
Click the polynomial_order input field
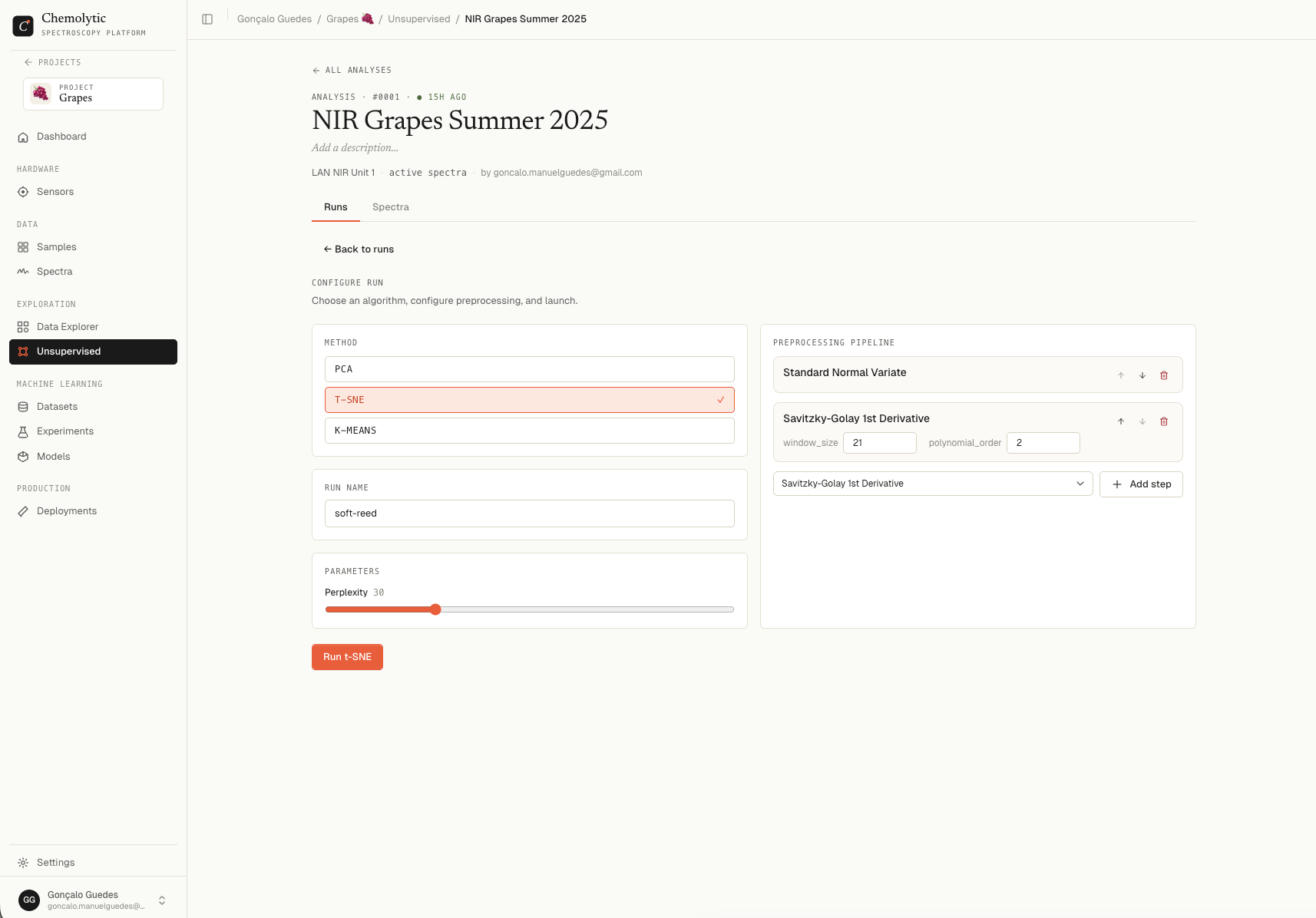(x=1043, y=443)
